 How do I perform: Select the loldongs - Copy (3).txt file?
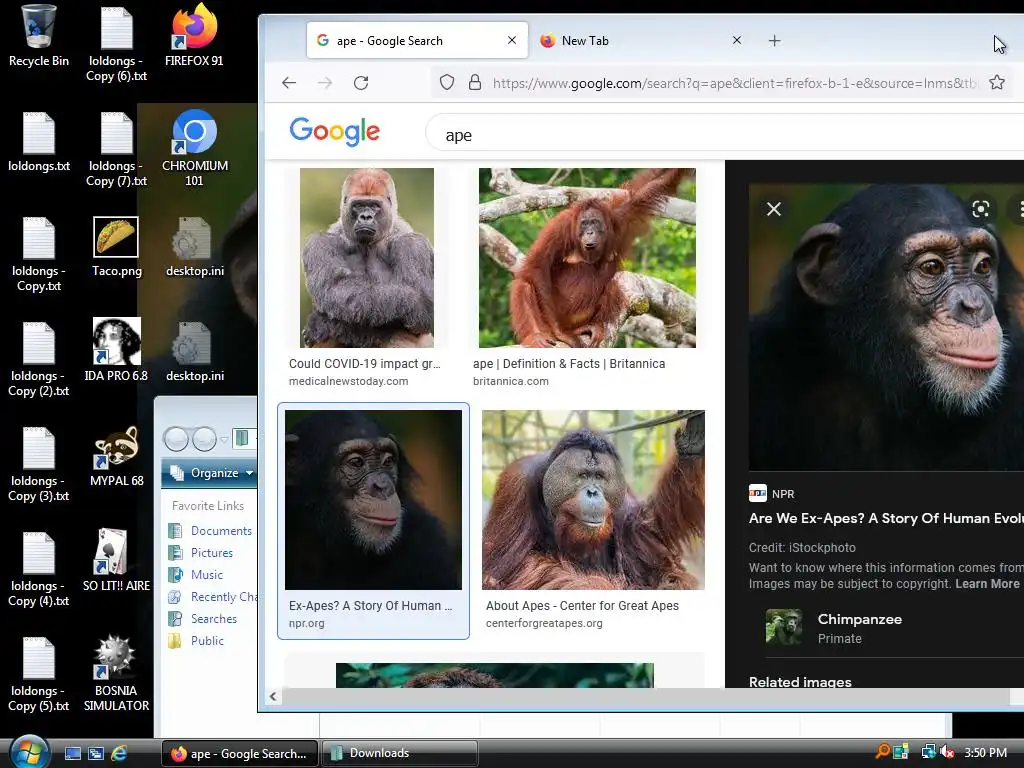pyautogui.click(x=39, y=464)
